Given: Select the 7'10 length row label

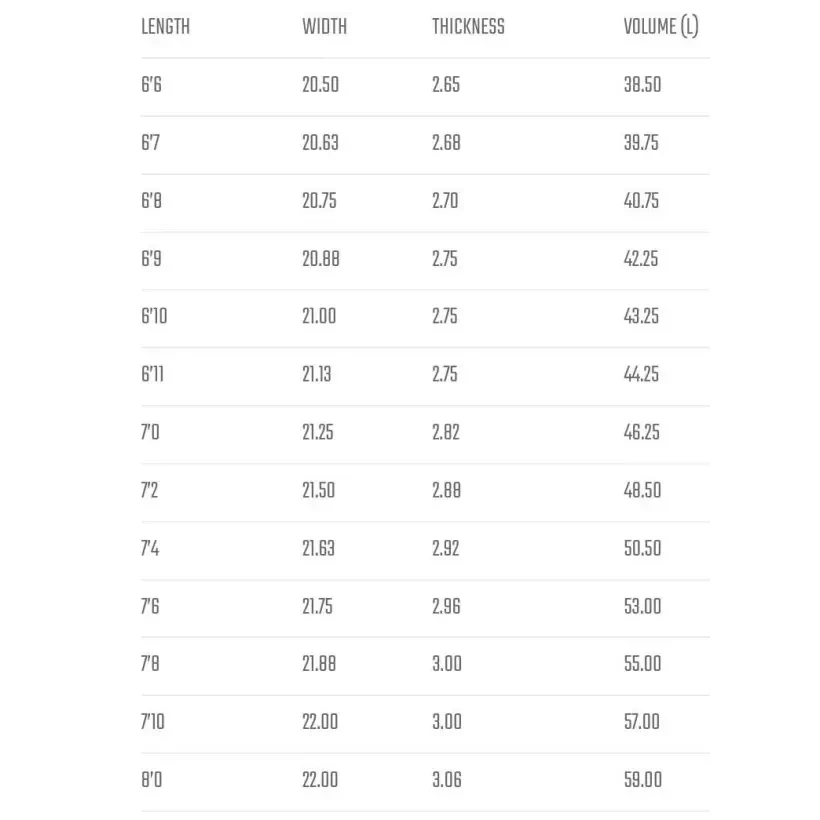Looking at the screenshot, I should point(153,722).
